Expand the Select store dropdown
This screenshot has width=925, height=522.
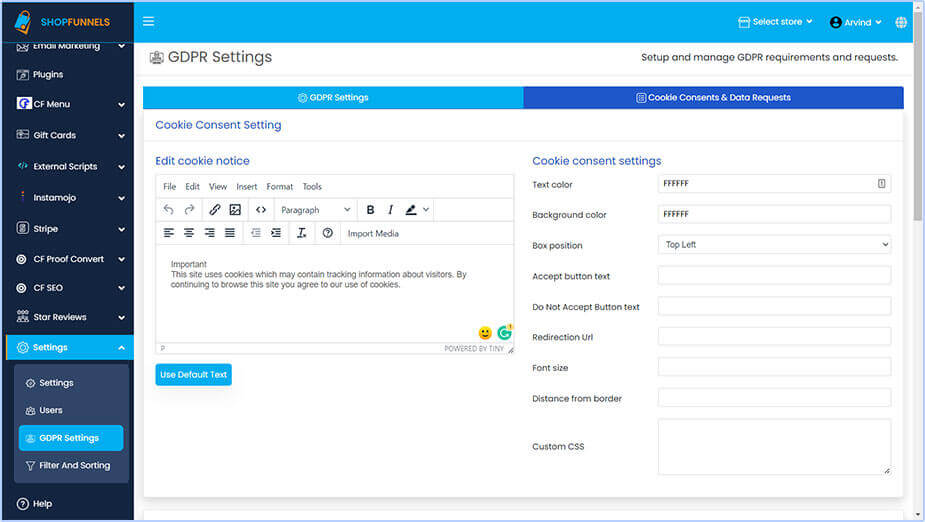tap(775, 22)
